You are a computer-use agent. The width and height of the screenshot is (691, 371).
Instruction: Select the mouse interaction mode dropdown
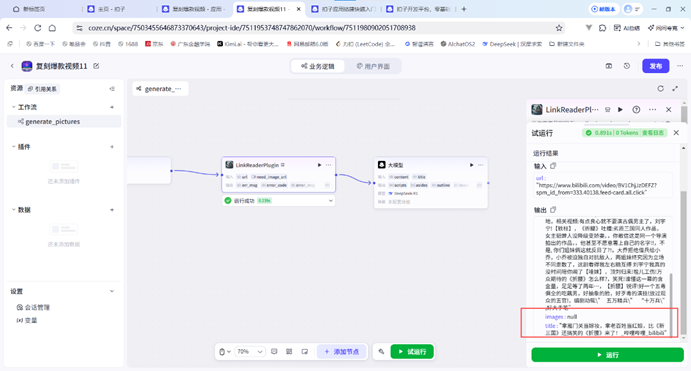point(225,352)
